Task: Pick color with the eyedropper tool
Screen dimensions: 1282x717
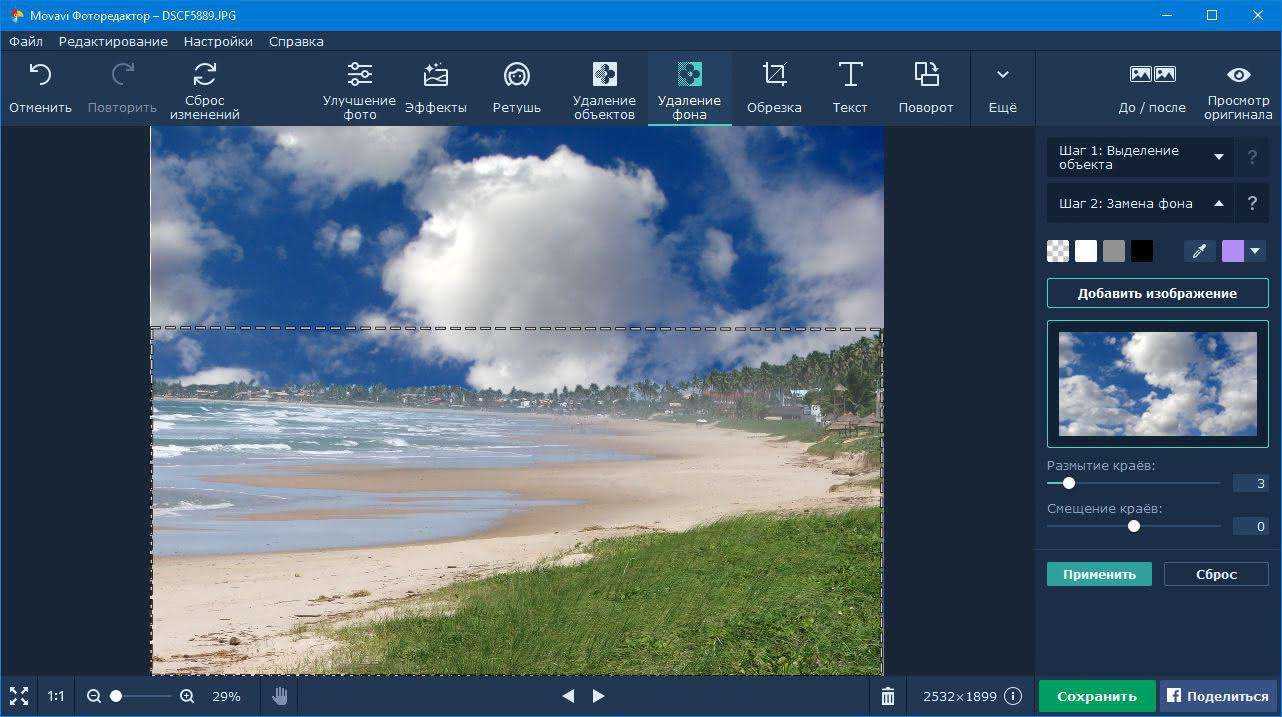Action: [x=1199, y=251]
